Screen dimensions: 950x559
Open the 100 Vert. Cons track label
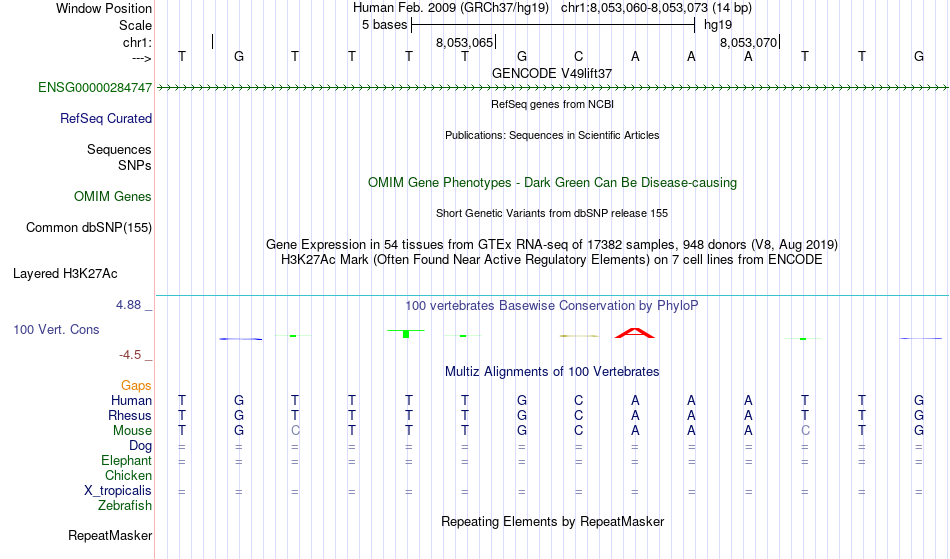point(56,329)
